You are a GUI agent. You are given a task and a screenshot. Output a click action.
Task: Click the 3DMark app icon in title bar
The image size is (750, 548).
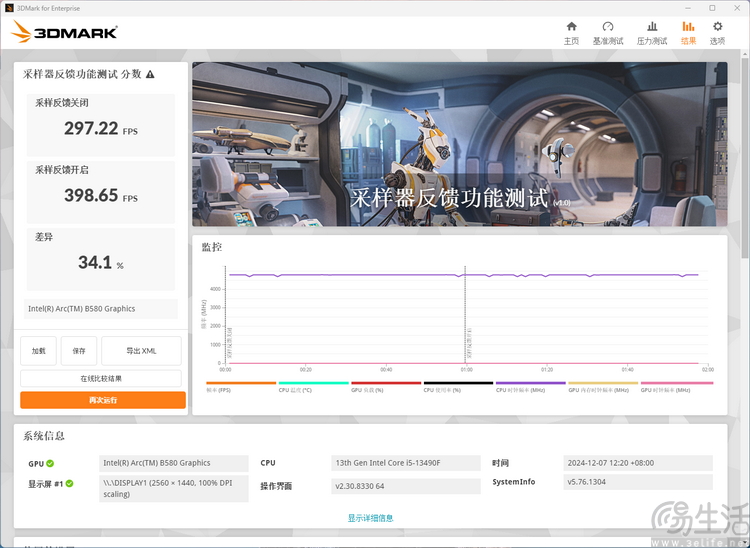coord(9,8)
